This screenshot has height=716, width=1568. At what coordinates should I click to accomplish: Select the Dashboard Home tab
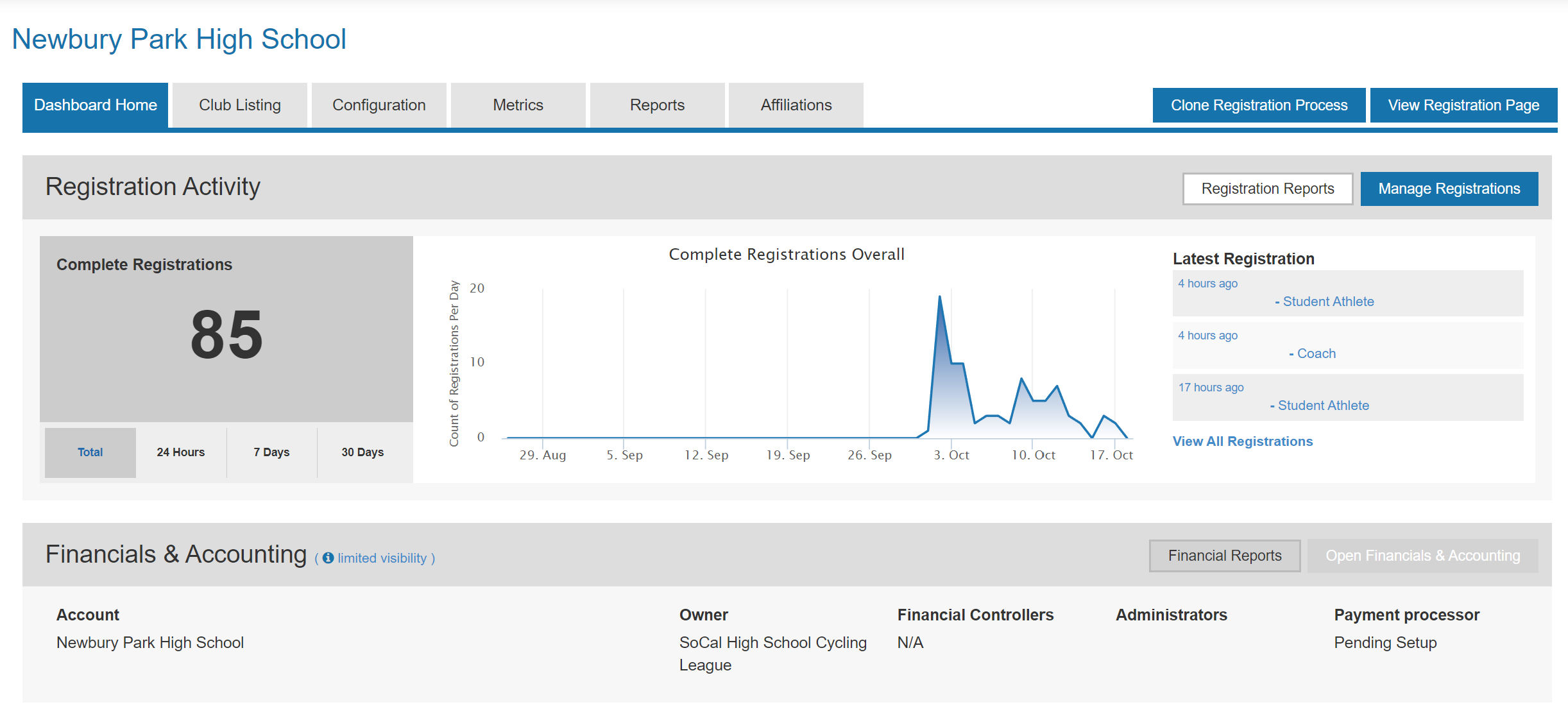tap(96, 105)
